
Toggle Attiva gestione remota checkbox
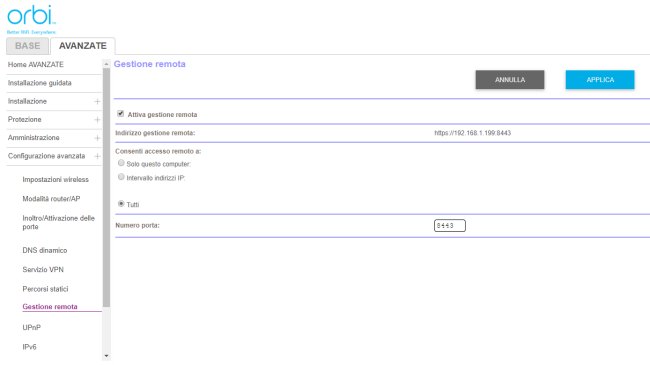pyautogui.click(x=121, y=114)
